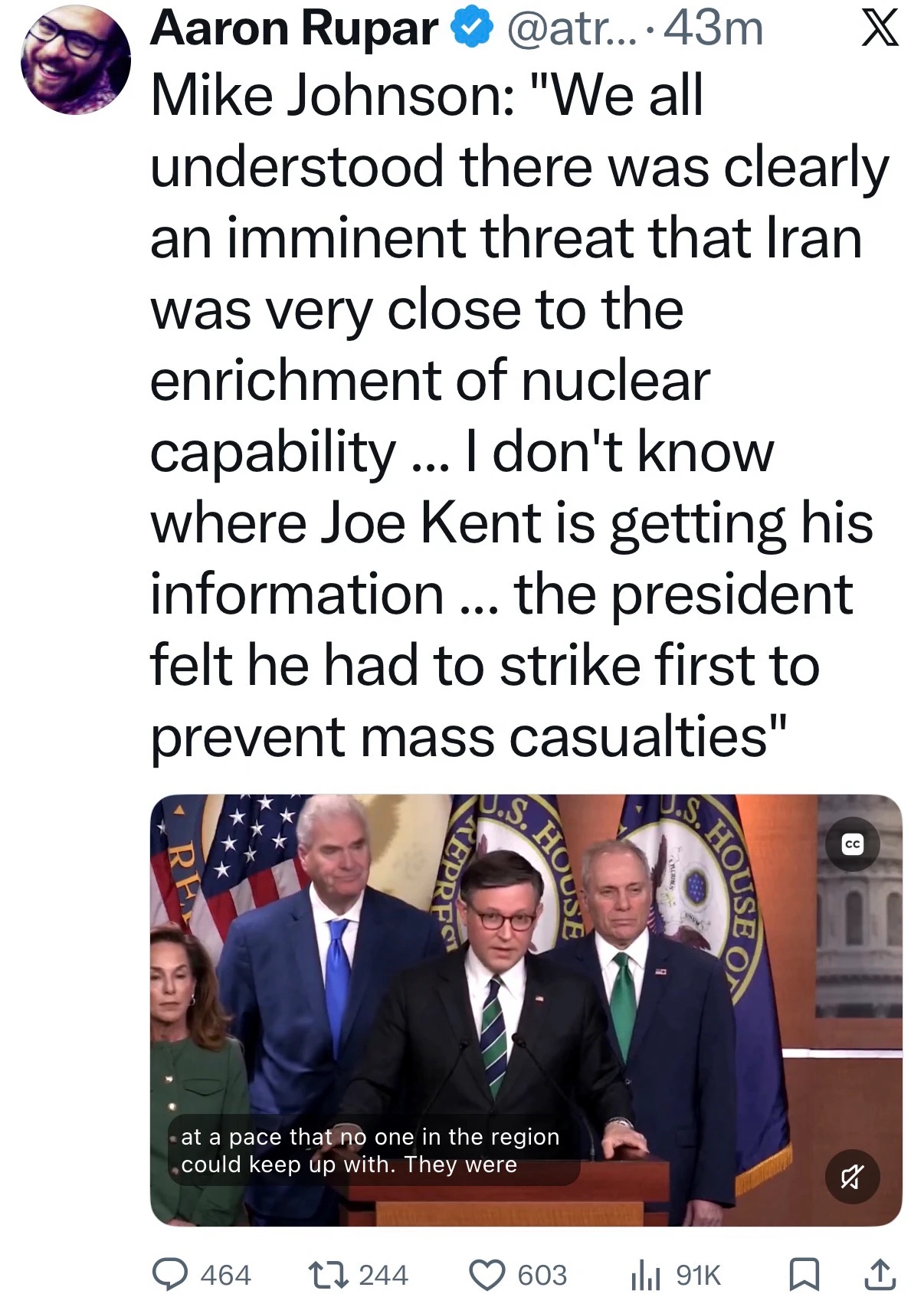Image resolution: width=924 pixels, height=1294 pixels.
Task: Click the 91K views count
Action: 698,1275
